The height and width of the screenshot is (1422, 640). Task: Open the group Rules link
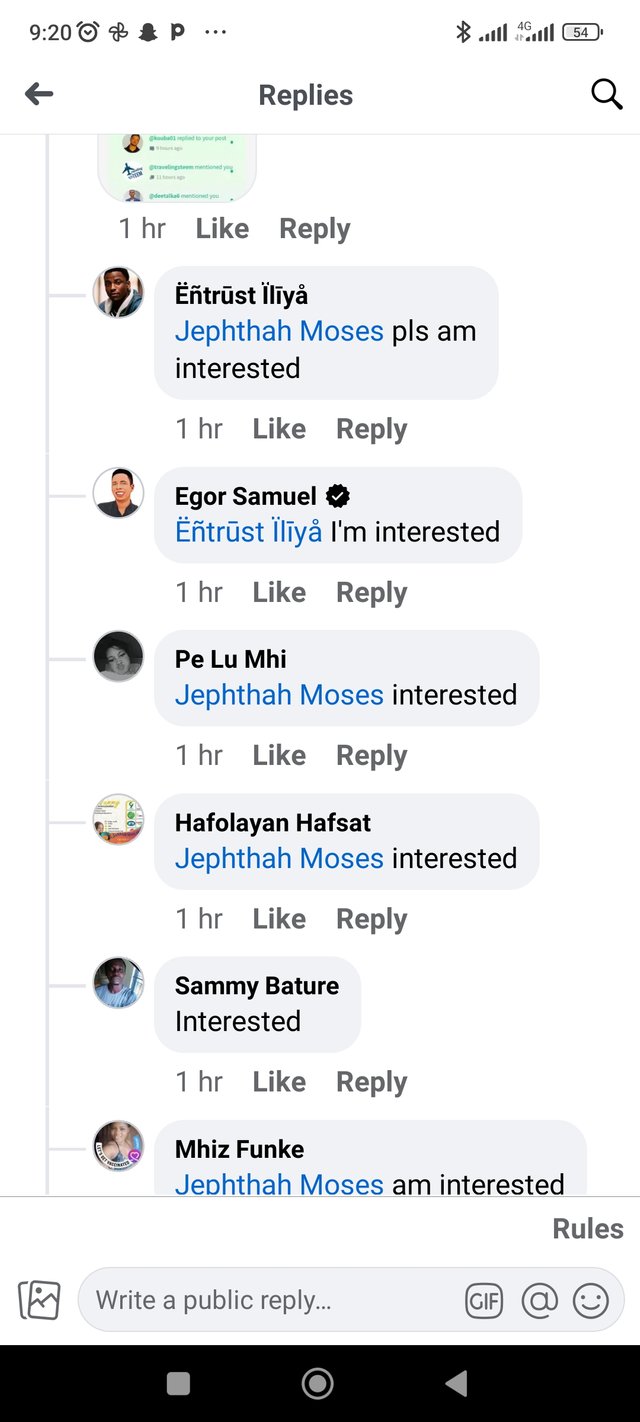coord(587,1229)
